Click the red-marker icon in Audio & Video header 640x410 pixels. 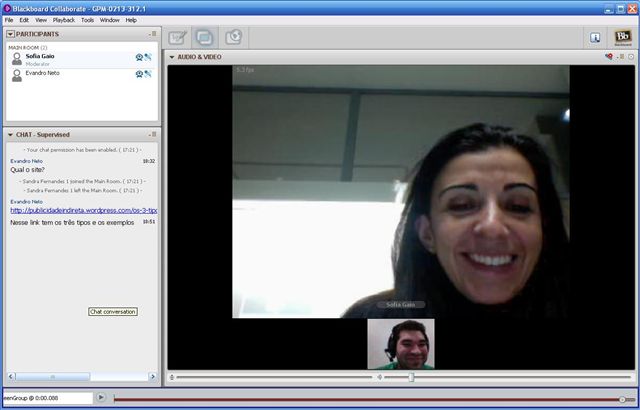609,57
